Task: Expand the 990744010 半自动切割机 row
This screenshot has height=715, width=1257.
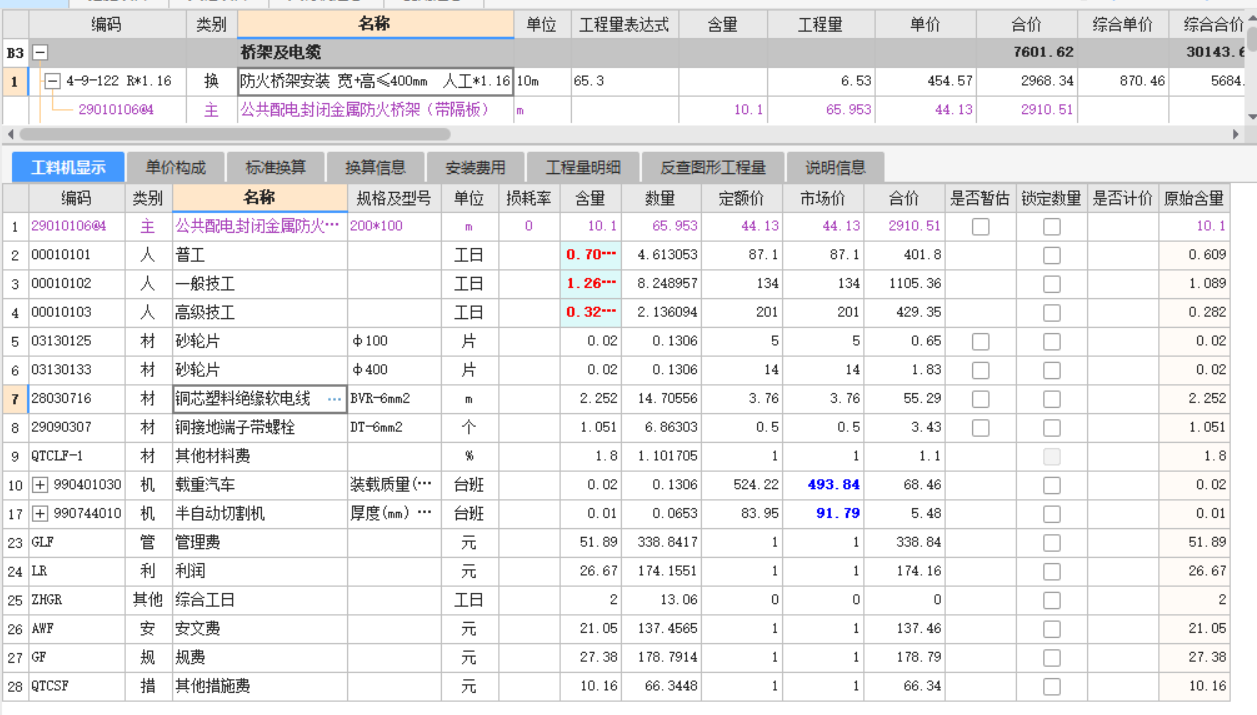Action: tap(40, 514)
